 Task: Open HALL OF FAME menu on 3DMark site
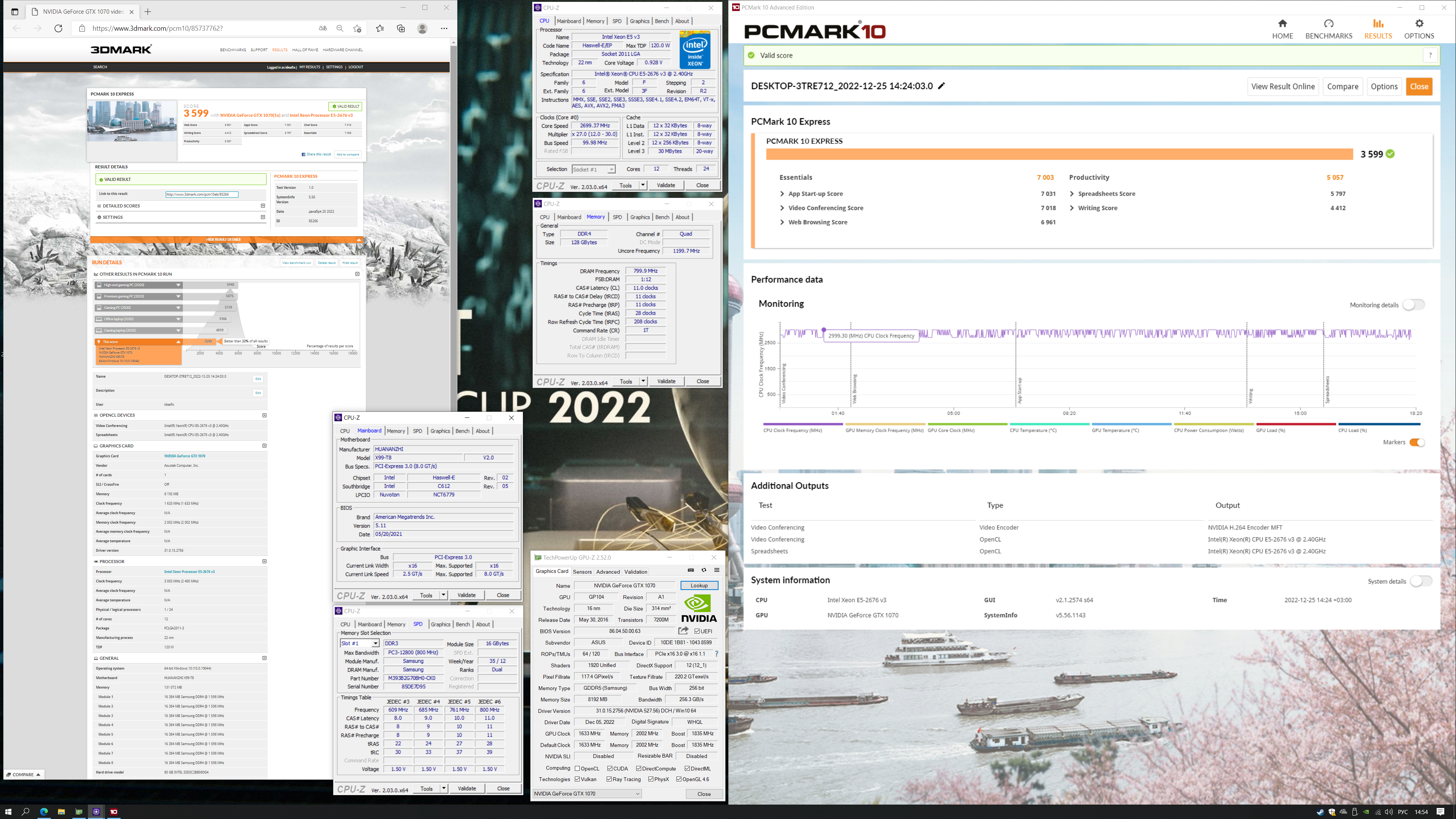[305, 50]
